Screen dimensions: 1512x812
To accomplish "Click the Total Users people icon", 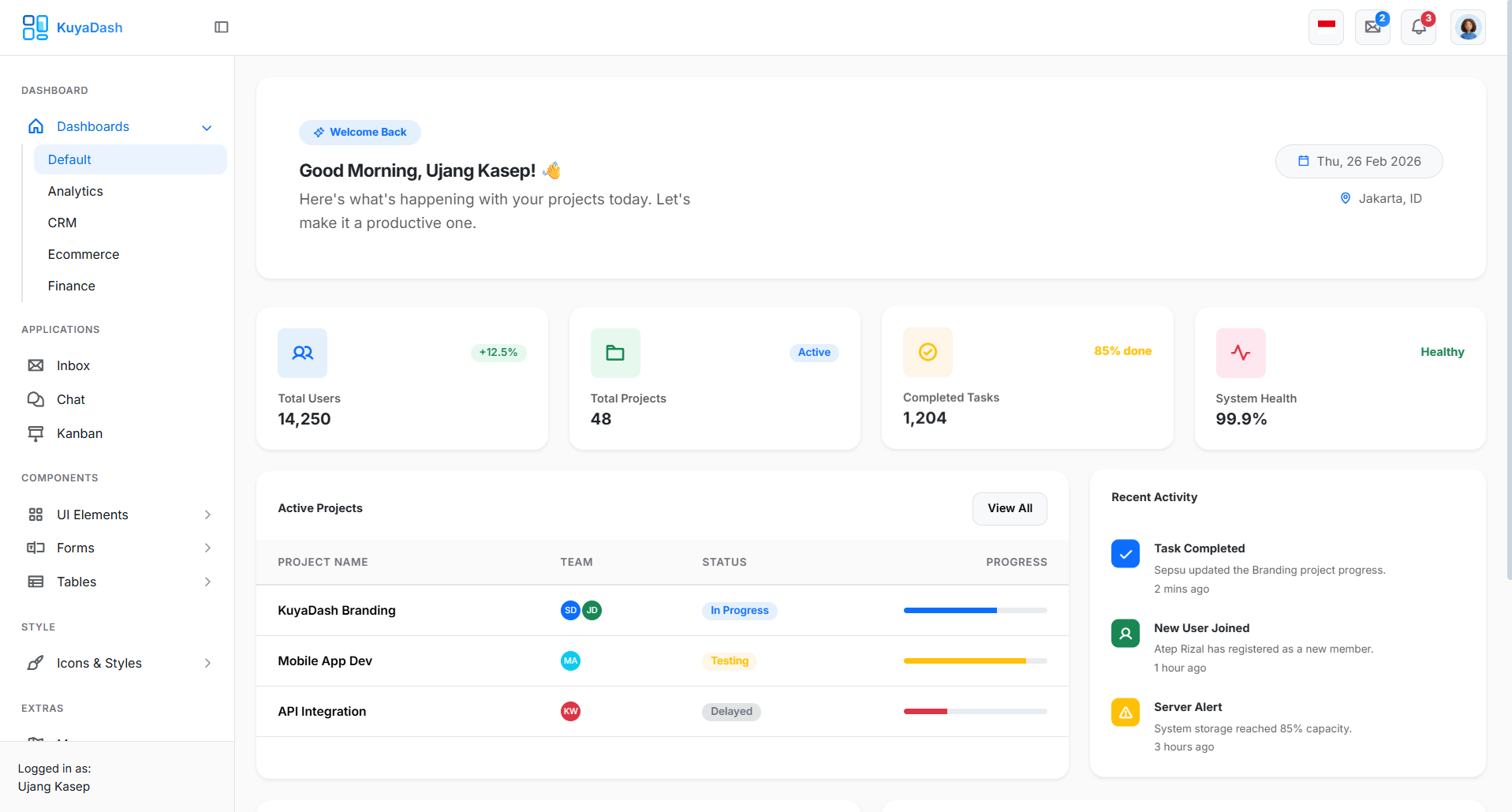I will tap(302, 353).
